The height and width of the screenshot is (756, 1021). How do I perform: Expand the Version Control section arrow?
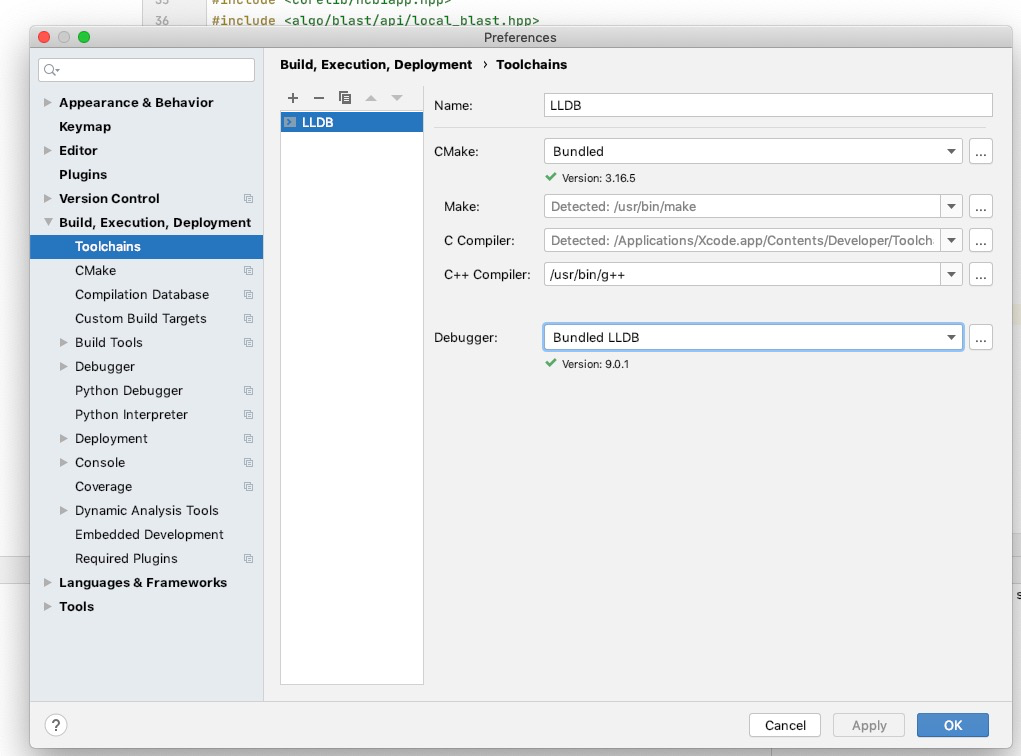point(48,198)
